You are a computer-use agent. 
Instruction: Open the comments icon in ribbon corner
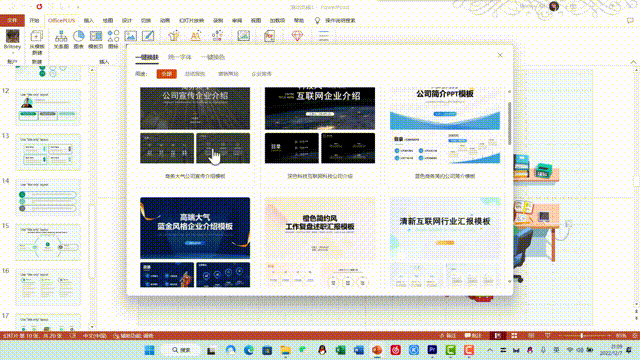[x=630, y=20]
